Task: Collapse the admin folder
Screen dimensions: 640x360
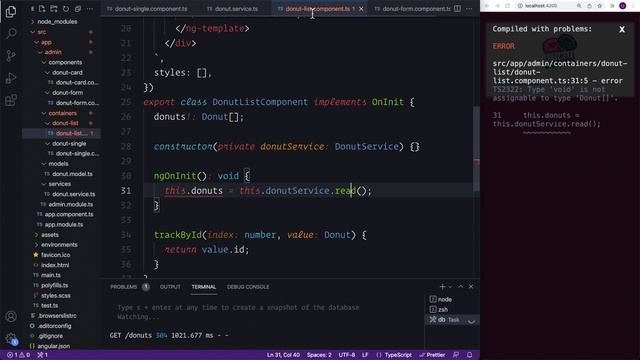Action: [x=53, y=52]
